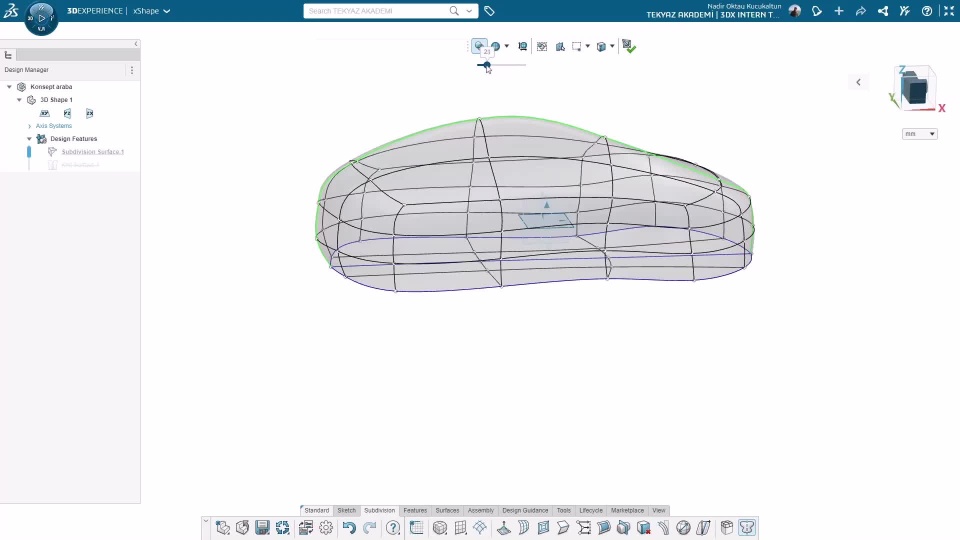
Task: Select the bend surface tool icon
Action: 523,528
